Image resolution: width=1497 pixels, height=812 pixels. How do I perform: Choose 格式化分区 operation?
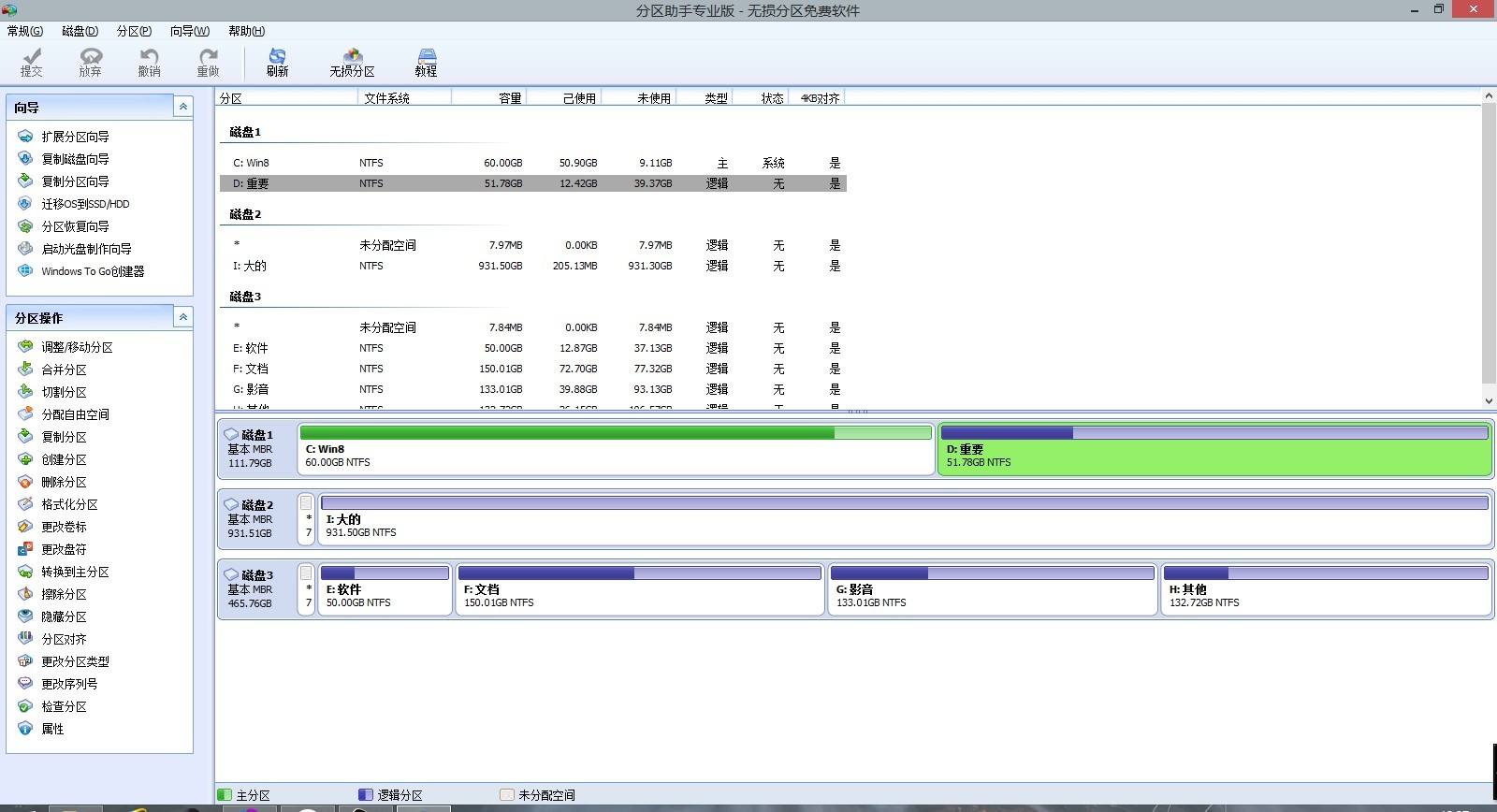tap(69, 504)
